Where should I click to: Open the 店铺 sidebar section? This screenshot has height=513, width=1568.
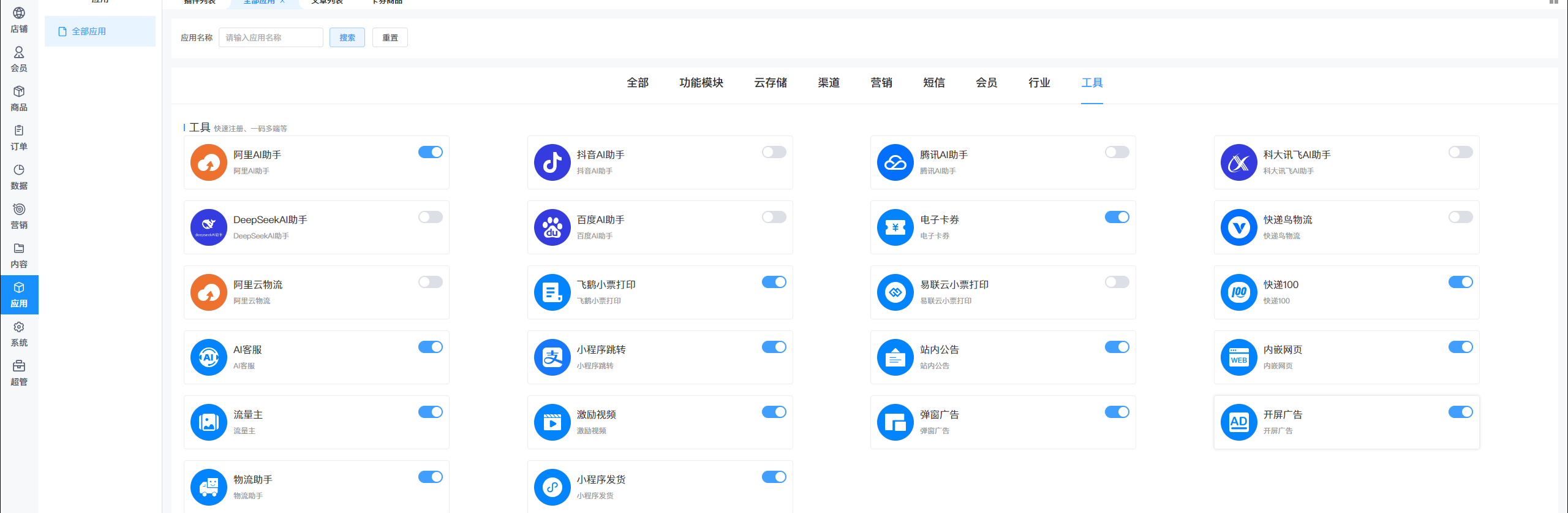(x=19, y=20)
